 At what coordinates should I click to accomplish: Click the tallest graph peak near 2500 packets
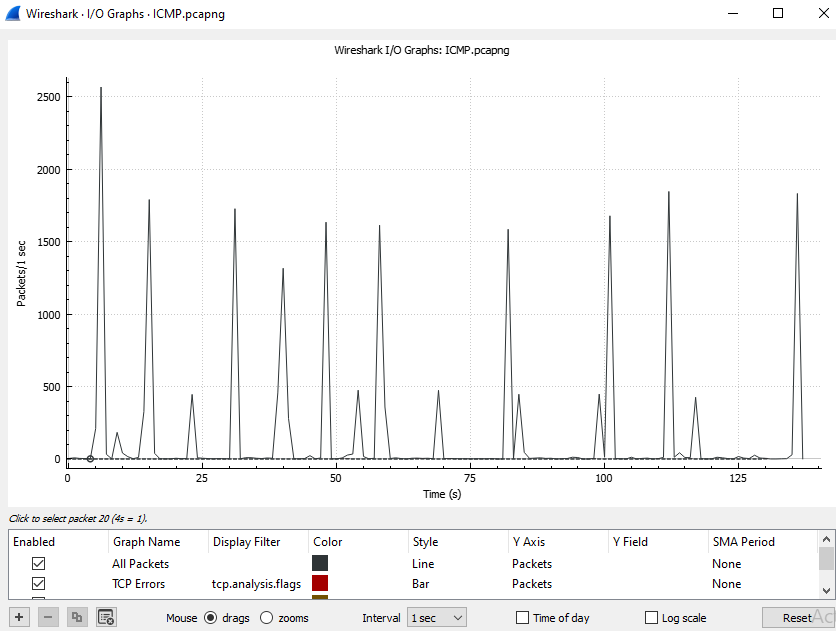click(101, 88)
